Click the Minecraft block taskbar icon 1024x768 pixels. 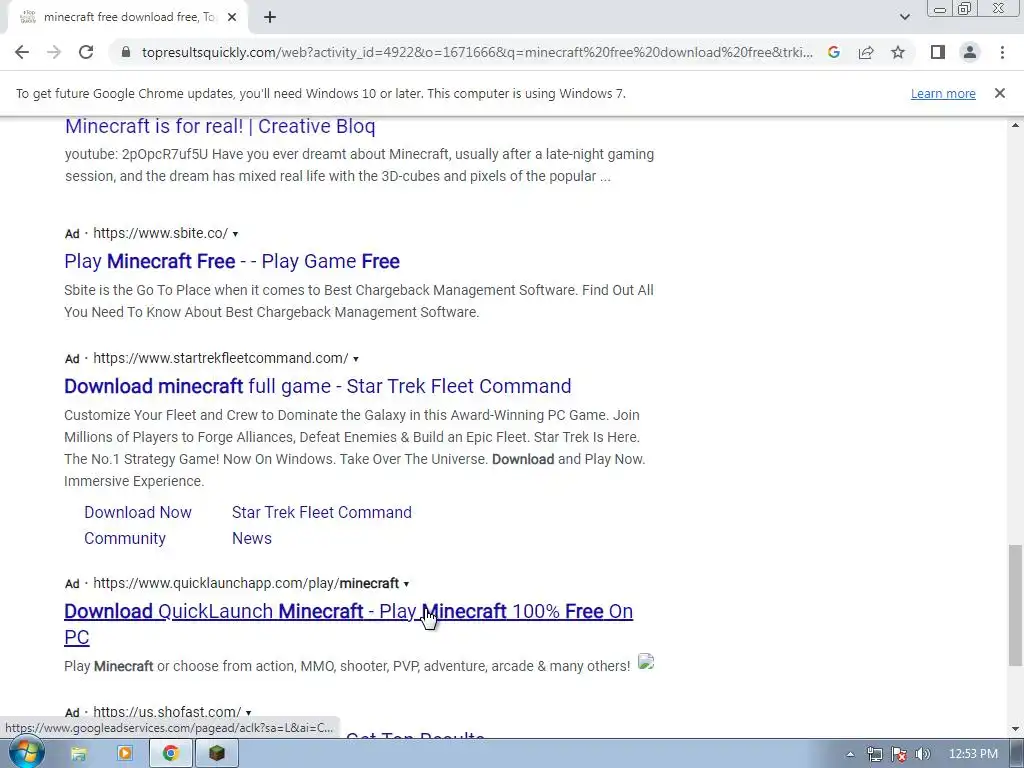[x=216, y=754]
